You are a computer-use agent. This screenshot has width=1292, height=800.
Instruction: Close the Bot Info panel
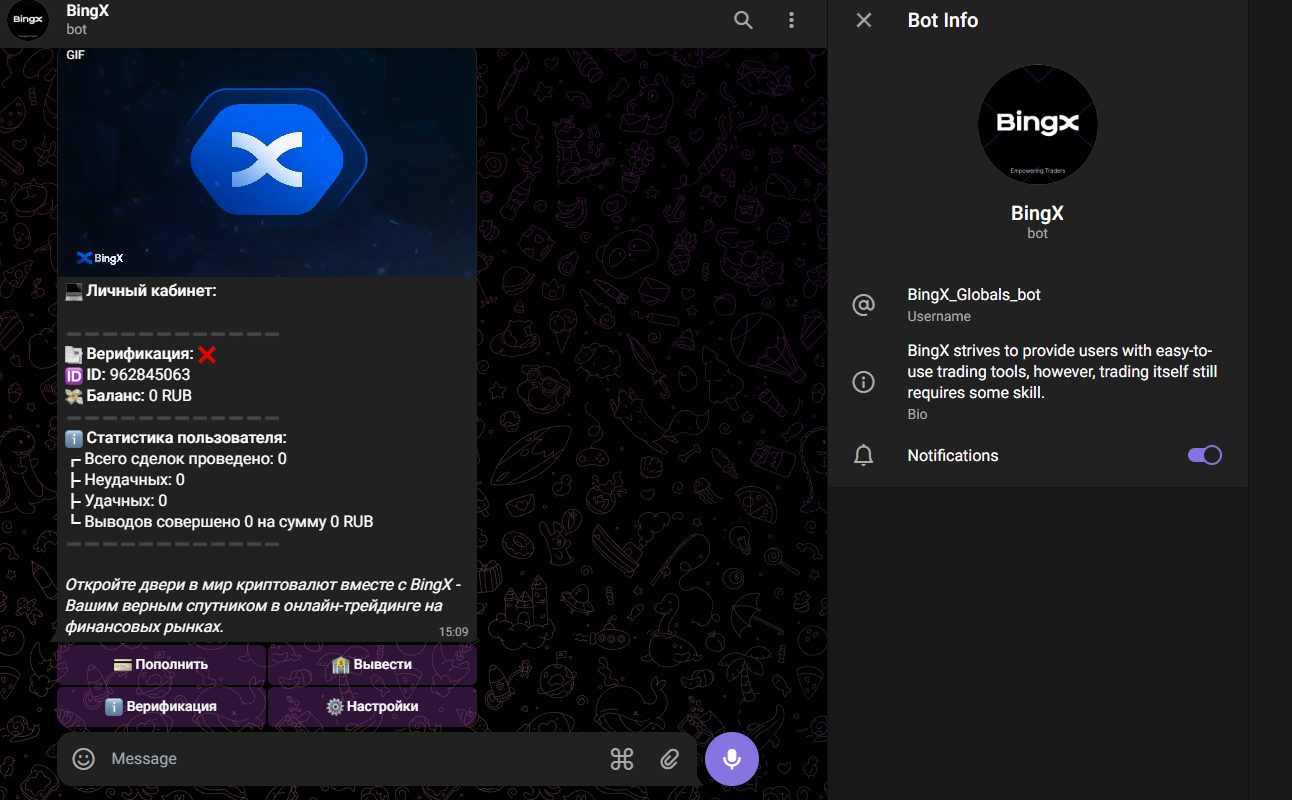pos(864,20)
